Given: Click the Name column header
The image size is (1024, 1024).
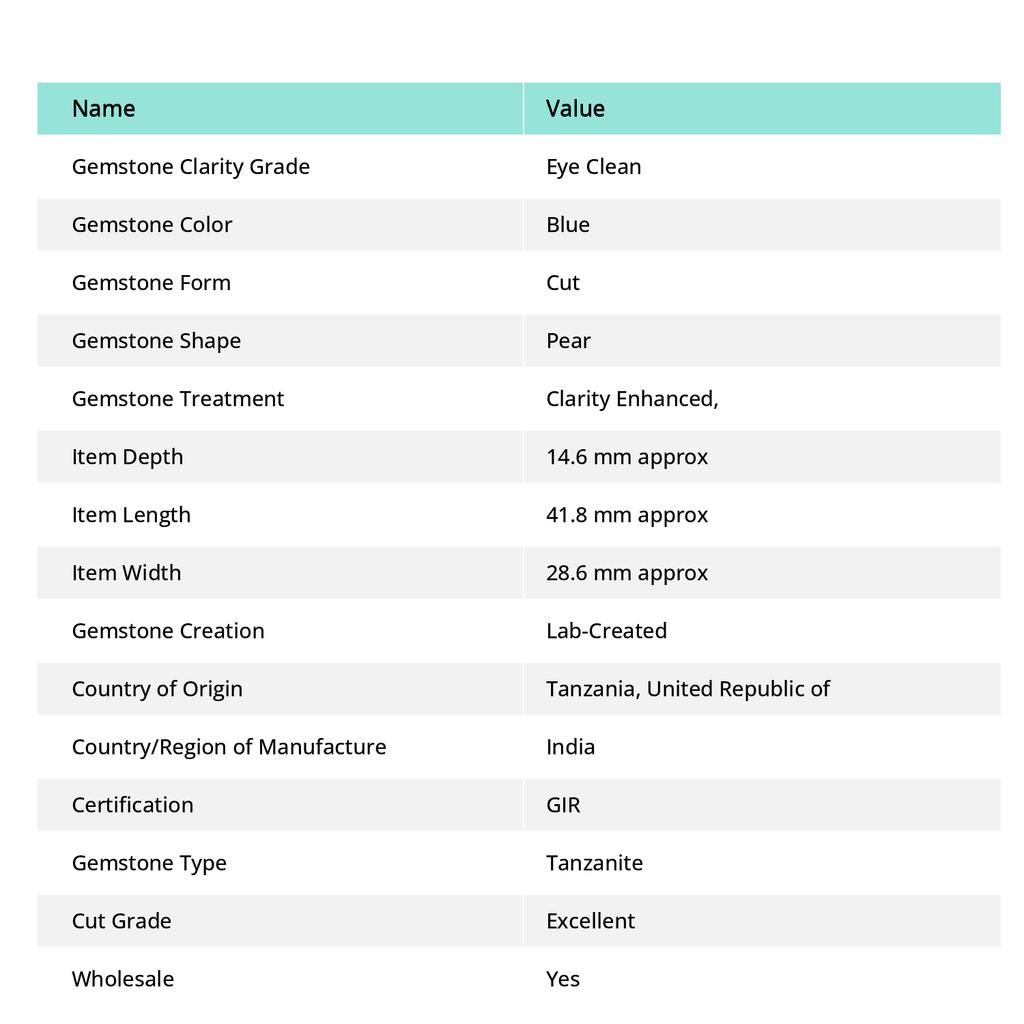Looking at the screenshot, I should pos(104,108).
